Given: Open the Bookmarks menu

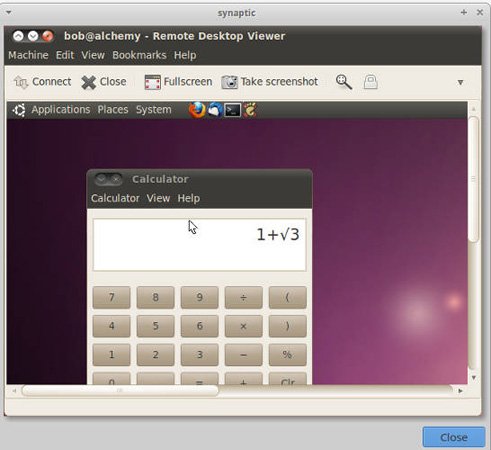Looking at the screenshot, I should click(139, 55).
